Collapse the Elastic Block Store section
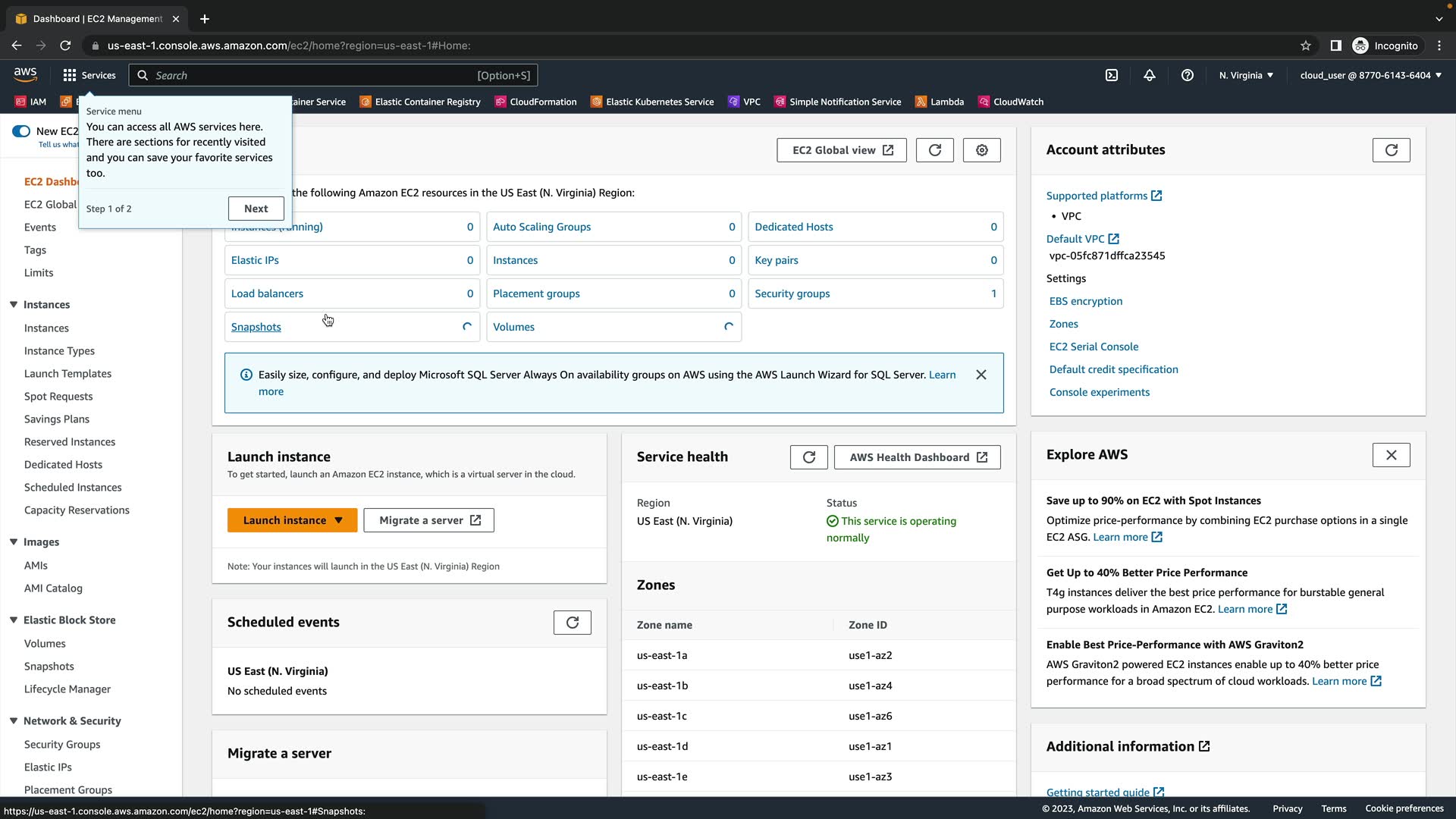The height and width of the screenshot is (819, 1456). pos(14,620)
